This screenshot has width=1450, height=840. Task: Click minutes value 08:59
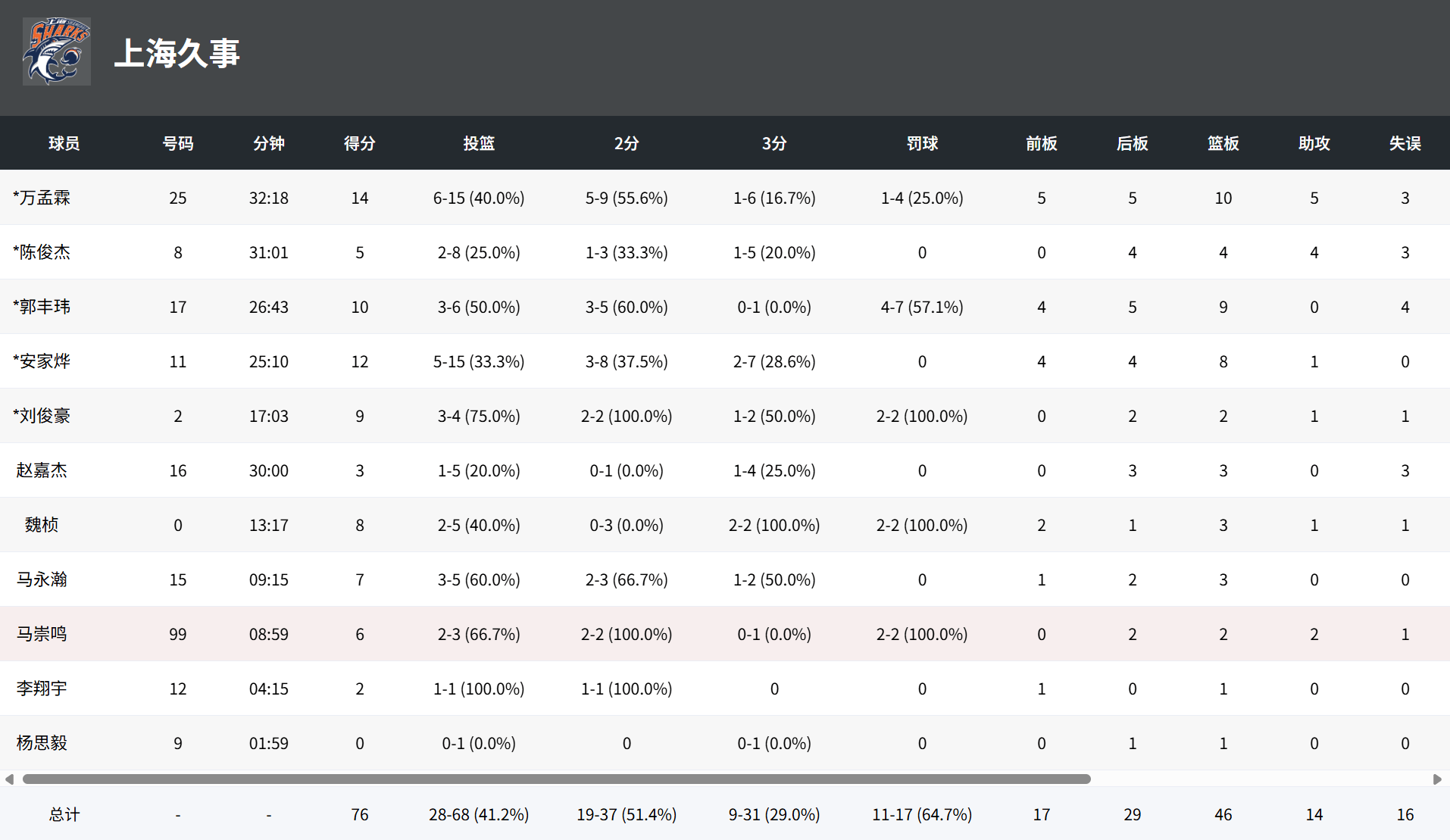click(269, 634)
